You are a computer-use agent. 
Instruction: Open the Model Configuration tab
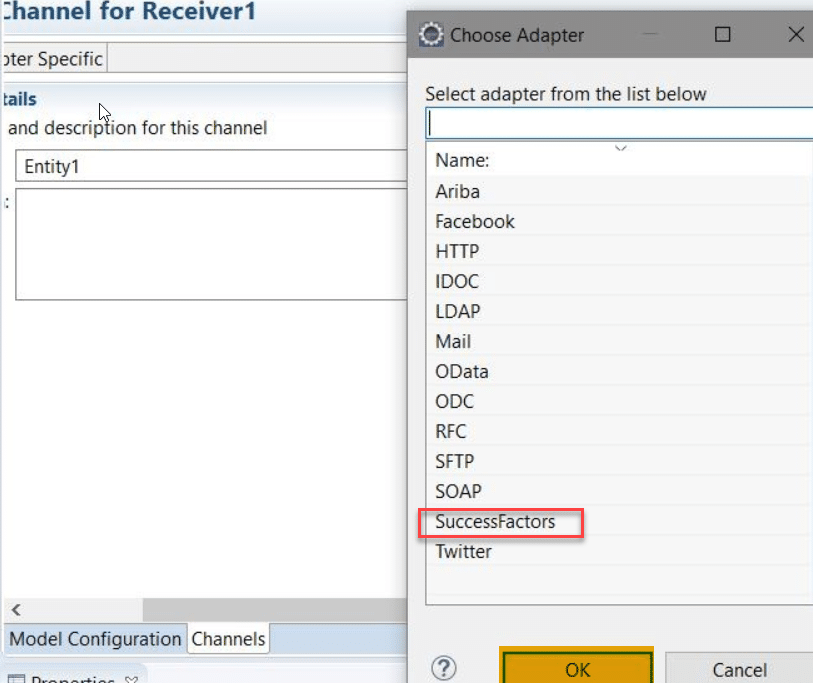tap(95, 639)
